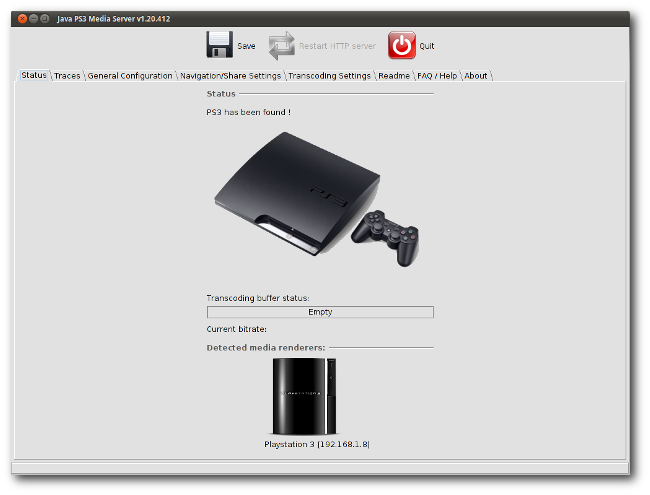
Task: Open the Traces tab
Action: [x=67, y=76]
